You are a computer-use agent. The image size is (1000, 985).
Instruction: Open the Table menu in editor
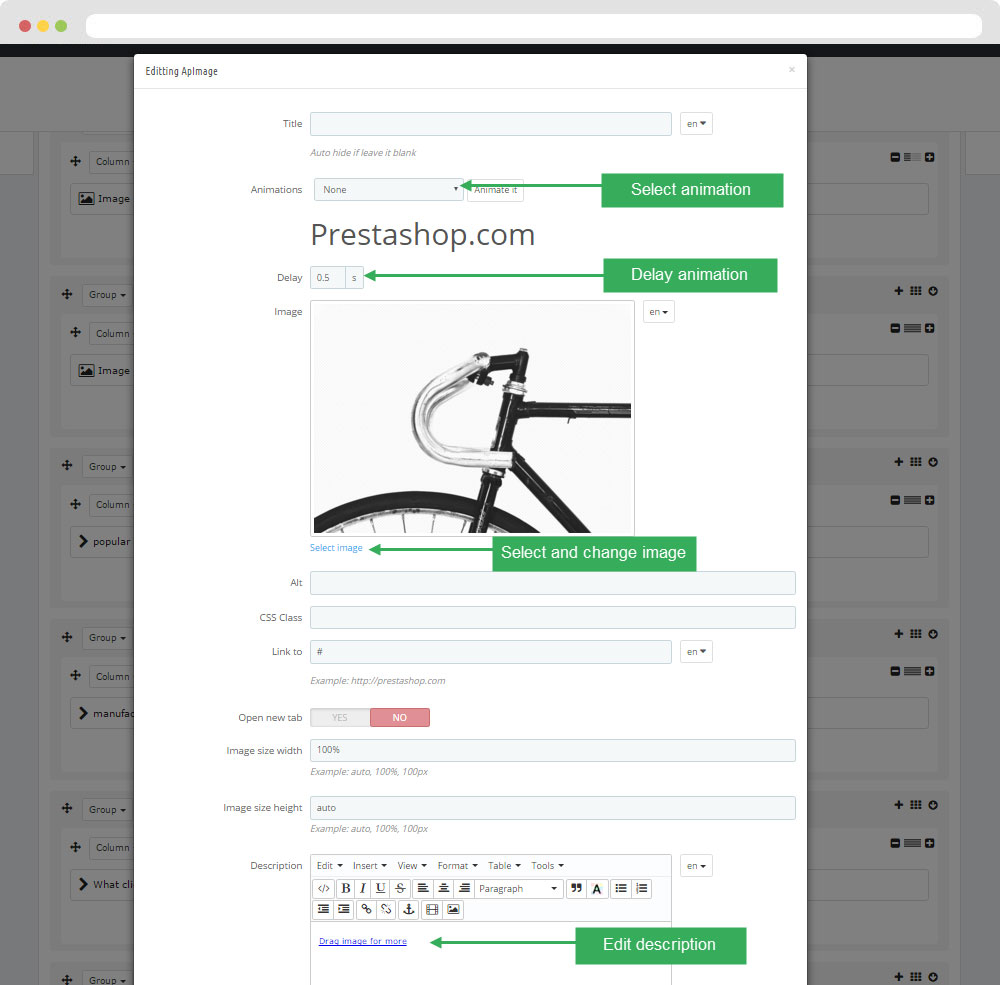[x=504, y=866]
